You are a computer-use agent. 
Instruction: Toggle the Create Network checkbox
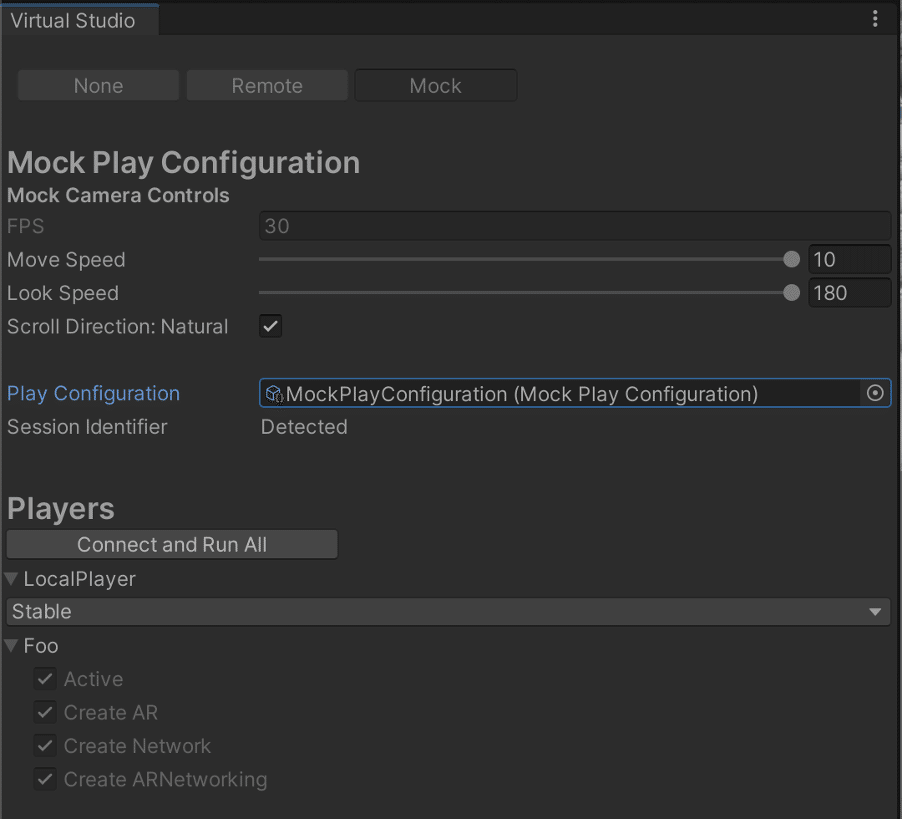[45, 746]
